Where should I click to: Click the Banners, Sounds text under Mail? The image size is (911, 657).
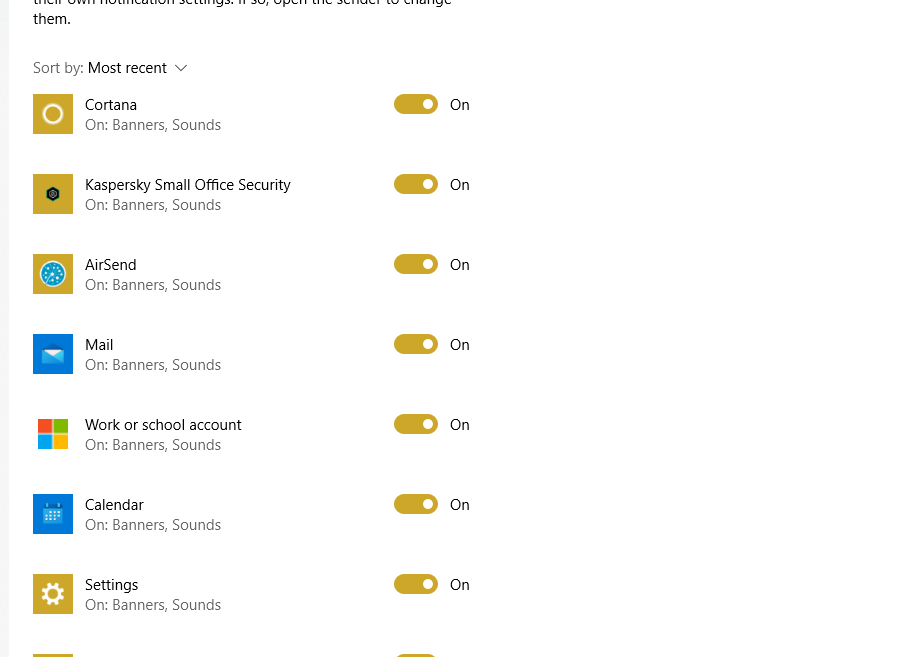(x=152, y=364)
